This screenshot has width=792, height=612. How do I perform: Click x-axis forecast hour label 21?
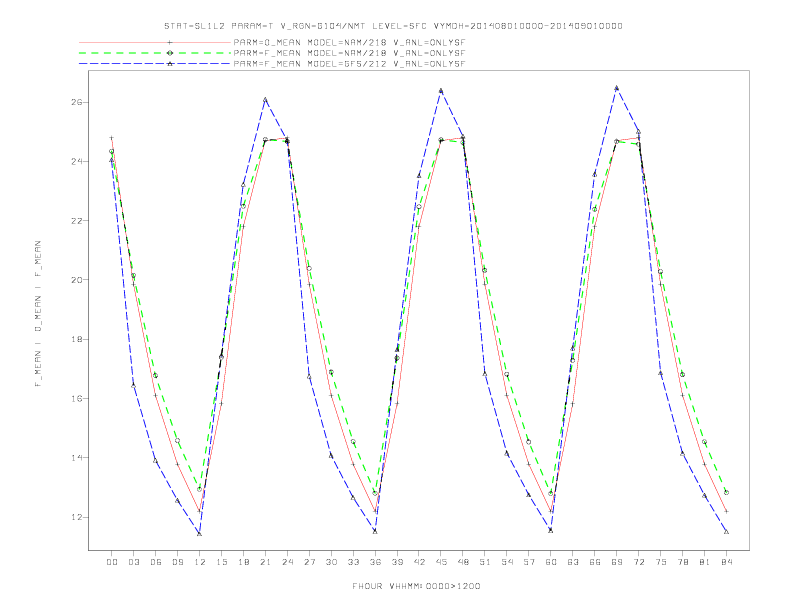click(265, 562)
